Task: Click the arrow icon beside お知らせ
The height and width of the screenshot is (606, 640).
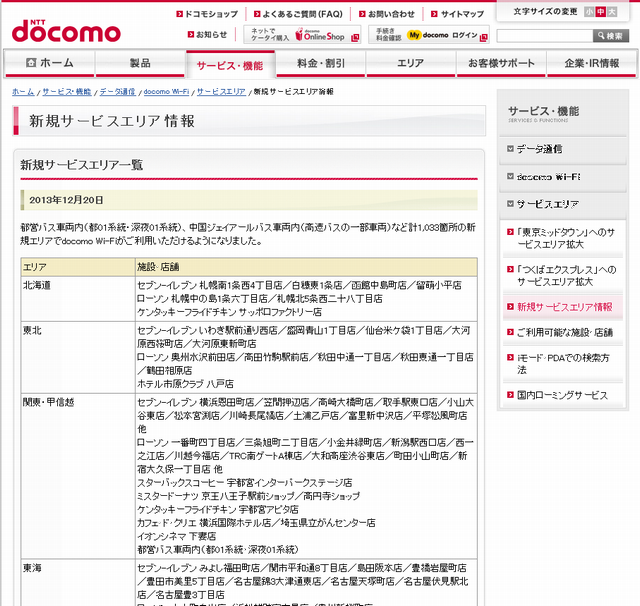Action: [191, 35]
